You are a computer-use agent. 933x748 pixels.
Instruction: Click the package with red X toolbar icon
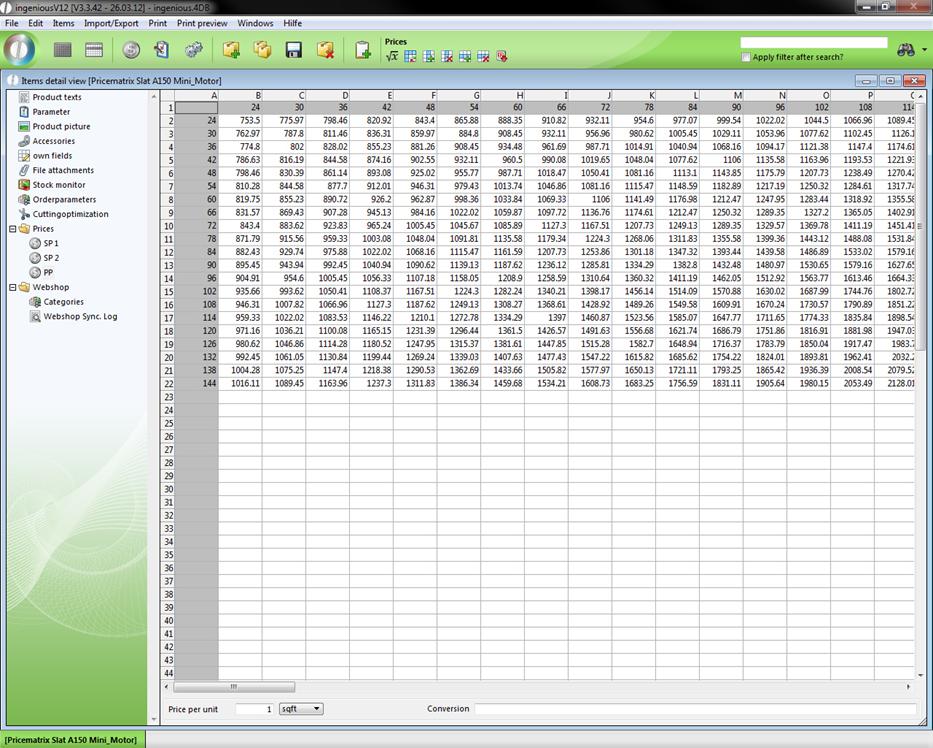point(325,49)
